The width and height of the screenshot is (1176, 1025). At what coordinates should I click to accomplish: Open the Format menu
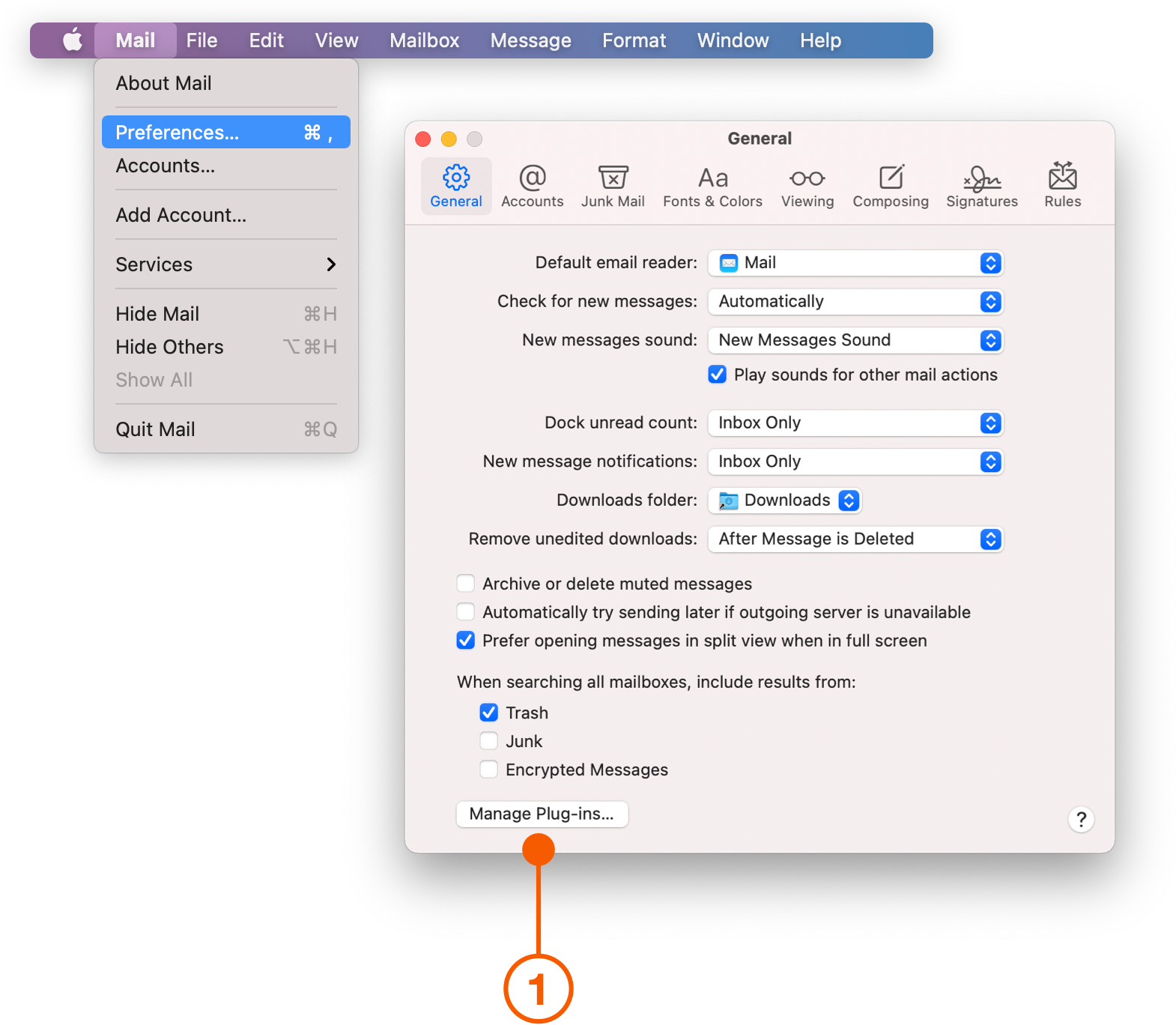(634, 40)
